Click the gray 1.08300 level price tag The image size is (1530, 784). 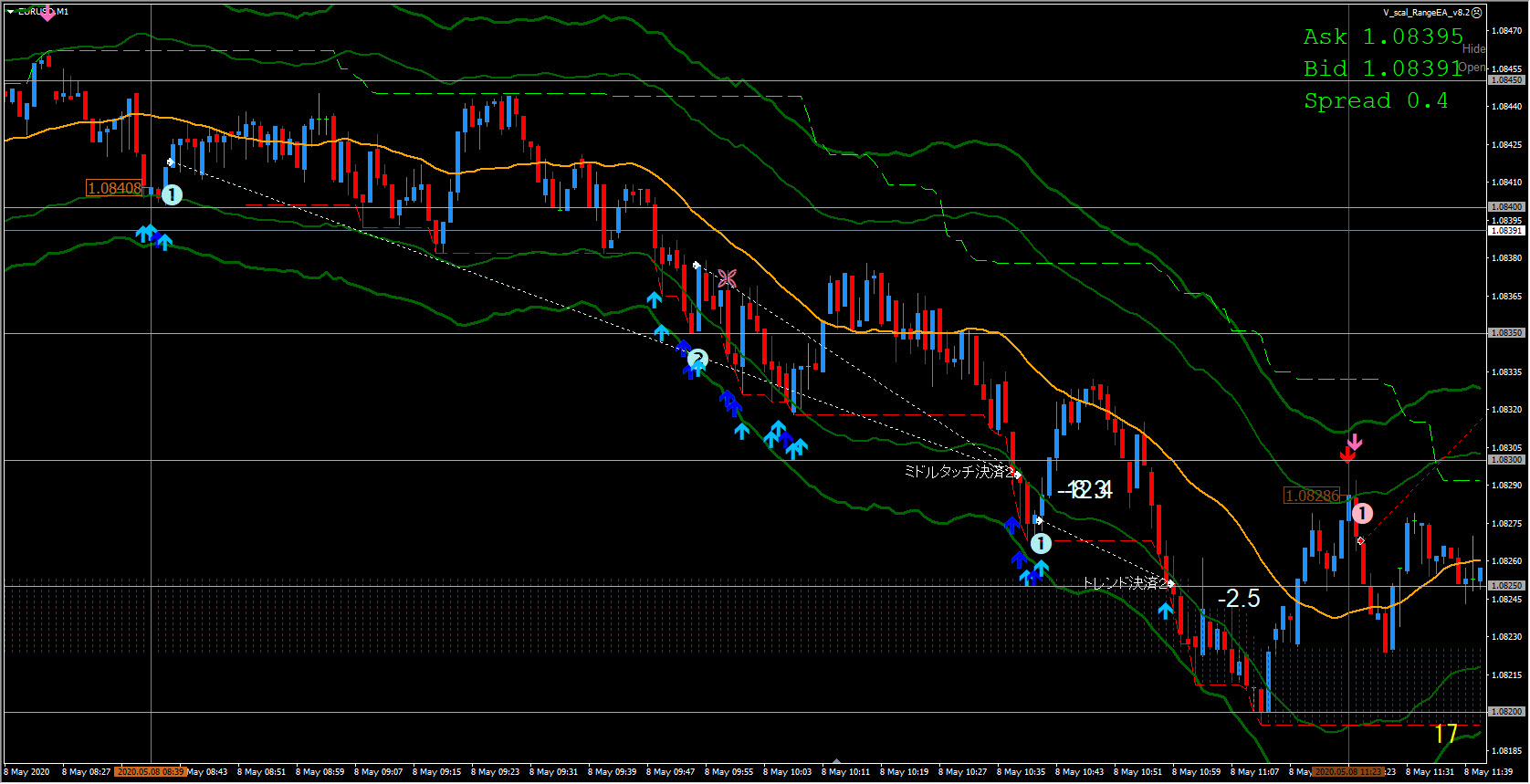coord(1506,460)
